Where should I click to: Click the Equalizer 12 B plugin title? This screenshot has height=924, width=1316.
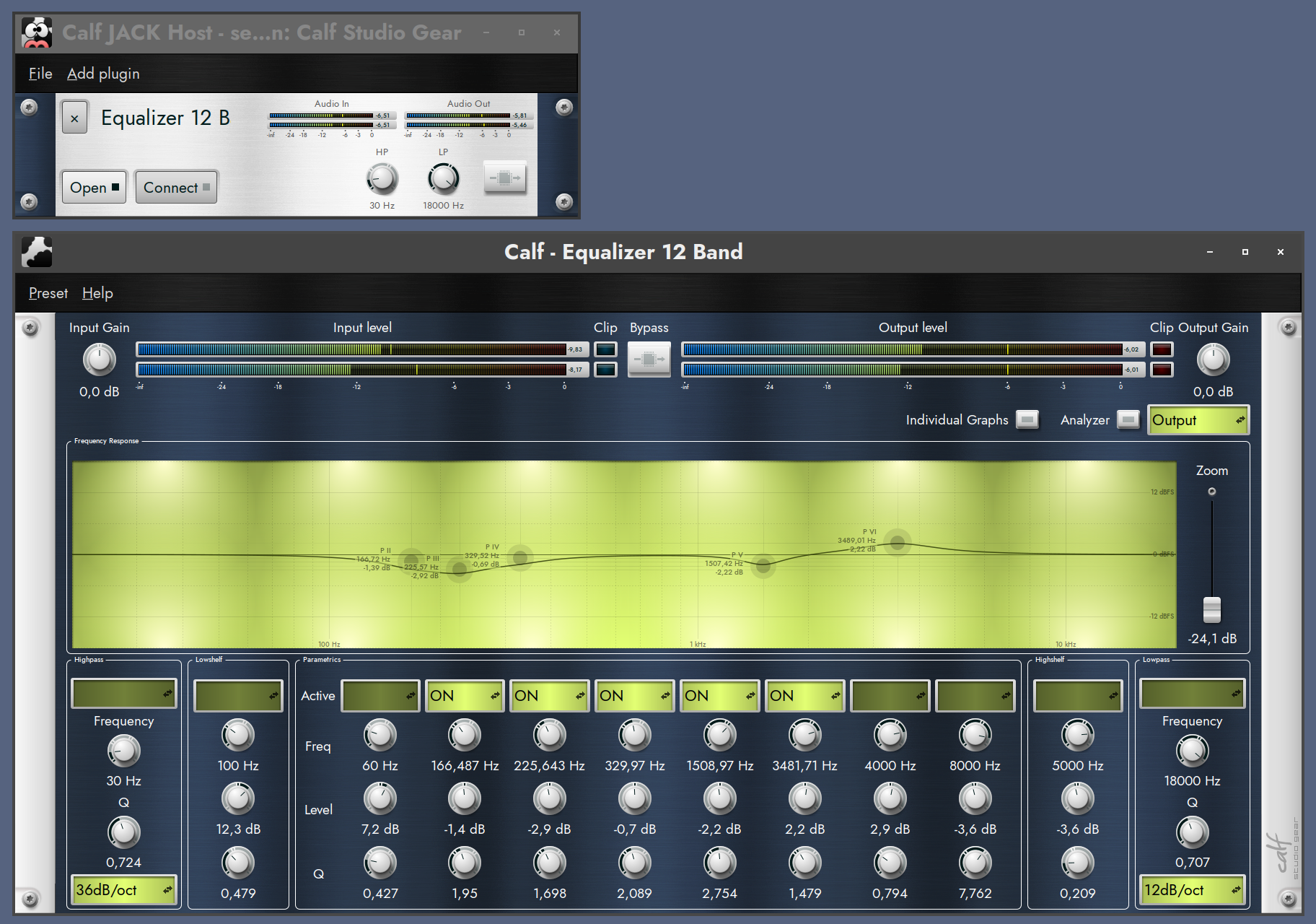coord(165,118)
